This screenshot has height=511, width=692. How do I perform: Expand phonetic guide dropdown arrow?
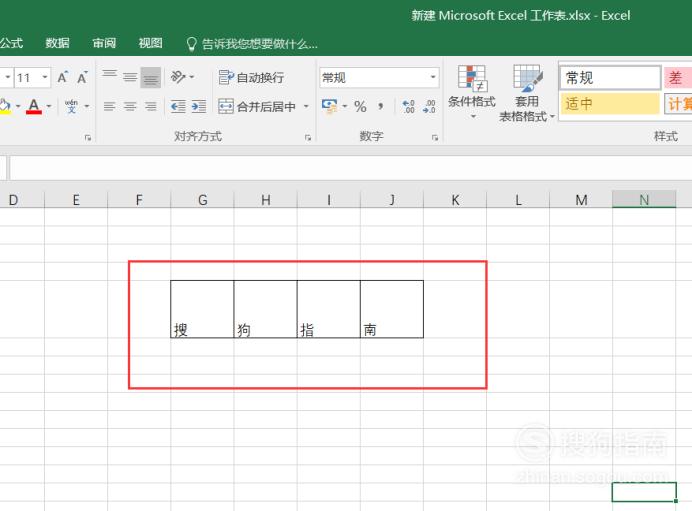87,106
